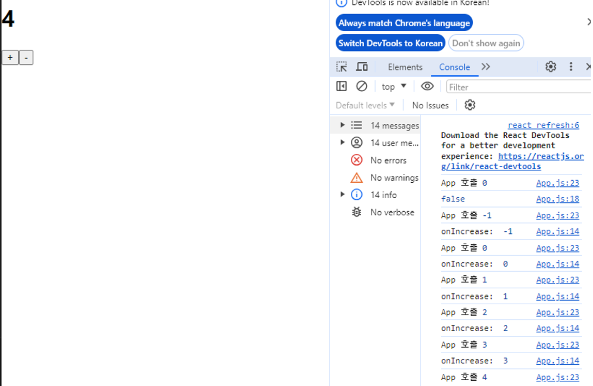Select the No errors filter icon

(x=356, y=160)
